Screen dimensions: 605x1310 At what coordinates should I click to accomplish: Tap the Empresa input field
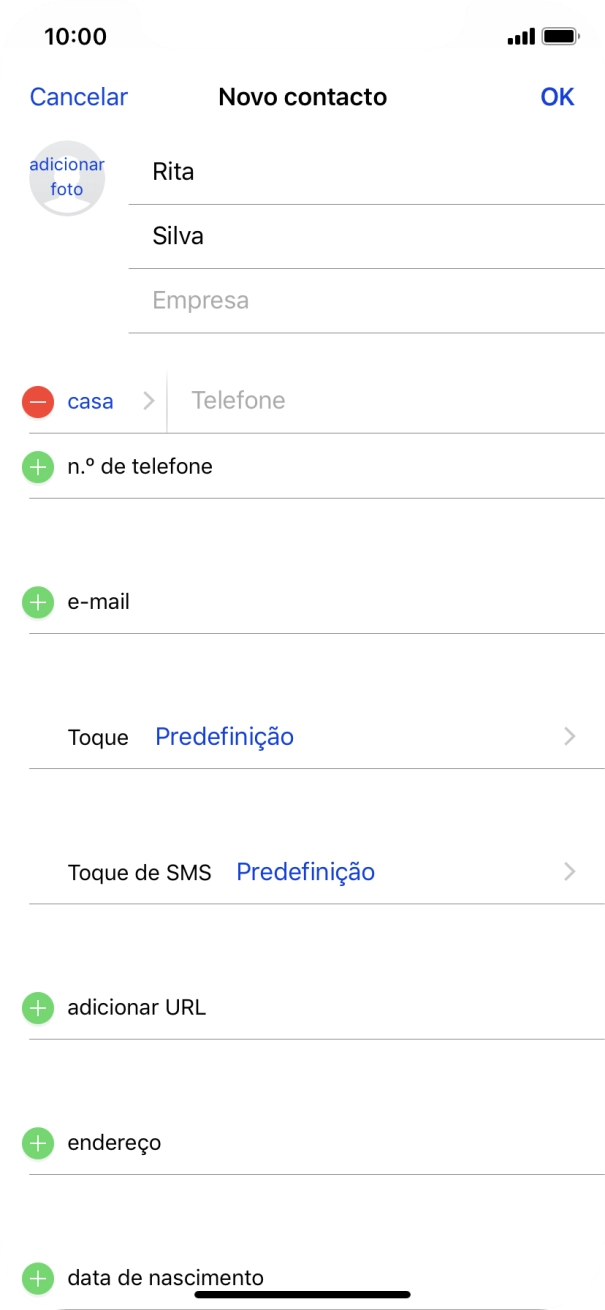pos(300,300)
